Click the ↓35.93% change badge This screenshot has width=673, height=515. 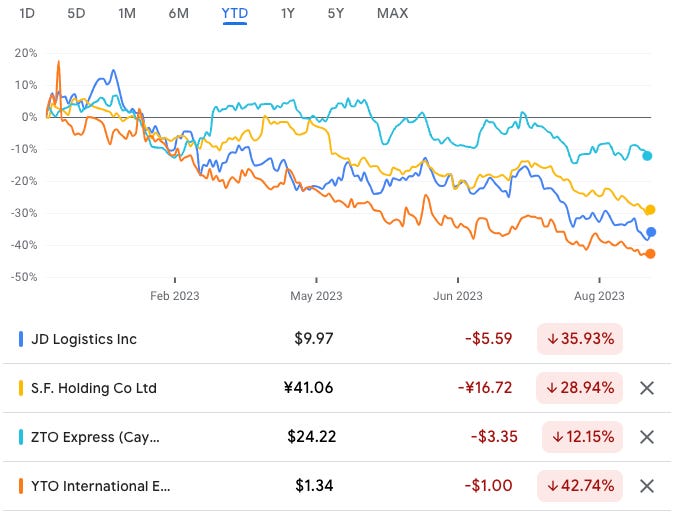(x=580, y=339)
